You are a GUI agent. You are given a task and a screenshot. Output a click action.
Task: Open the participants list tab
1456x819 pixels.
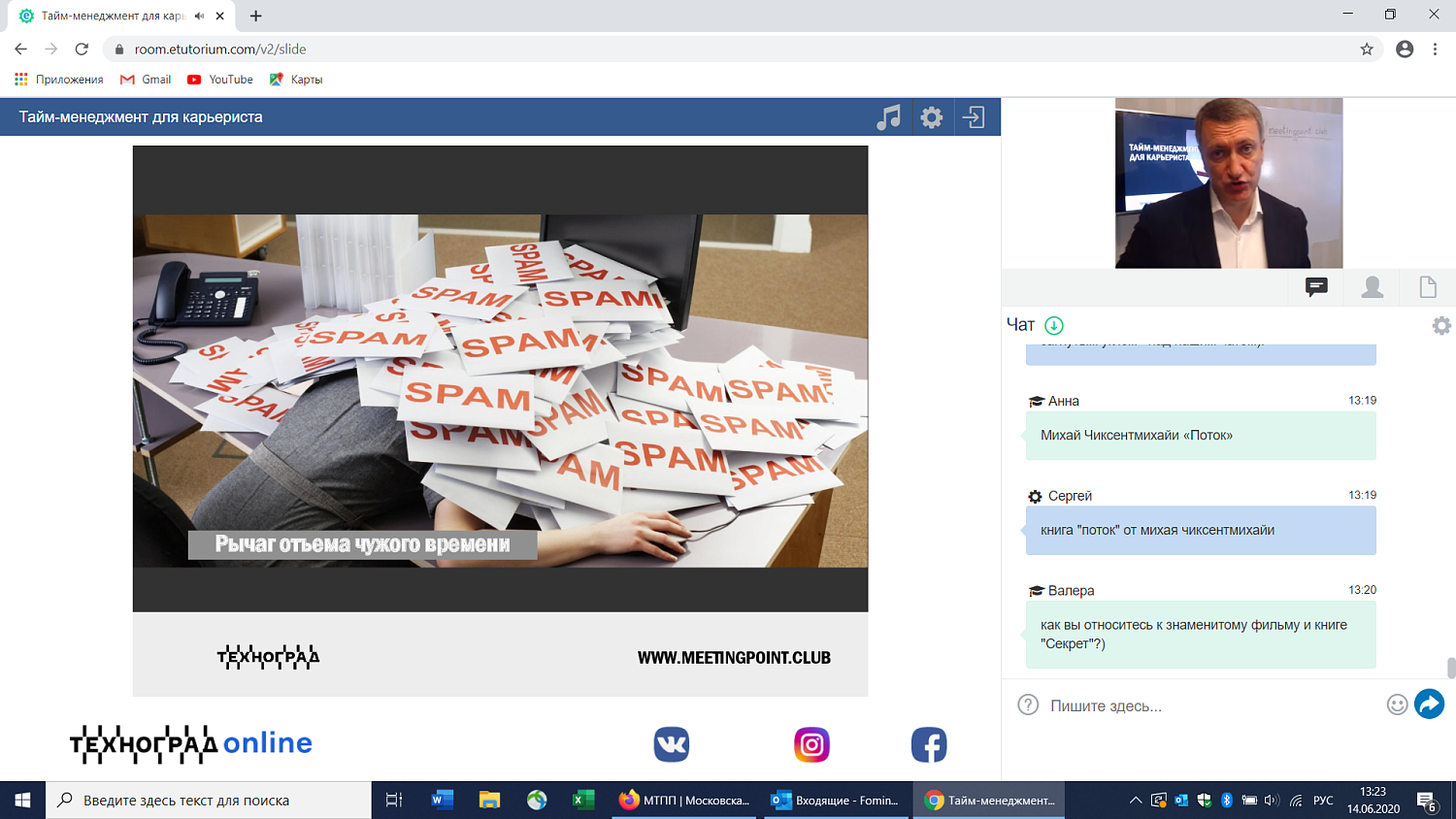(1372, 286)
